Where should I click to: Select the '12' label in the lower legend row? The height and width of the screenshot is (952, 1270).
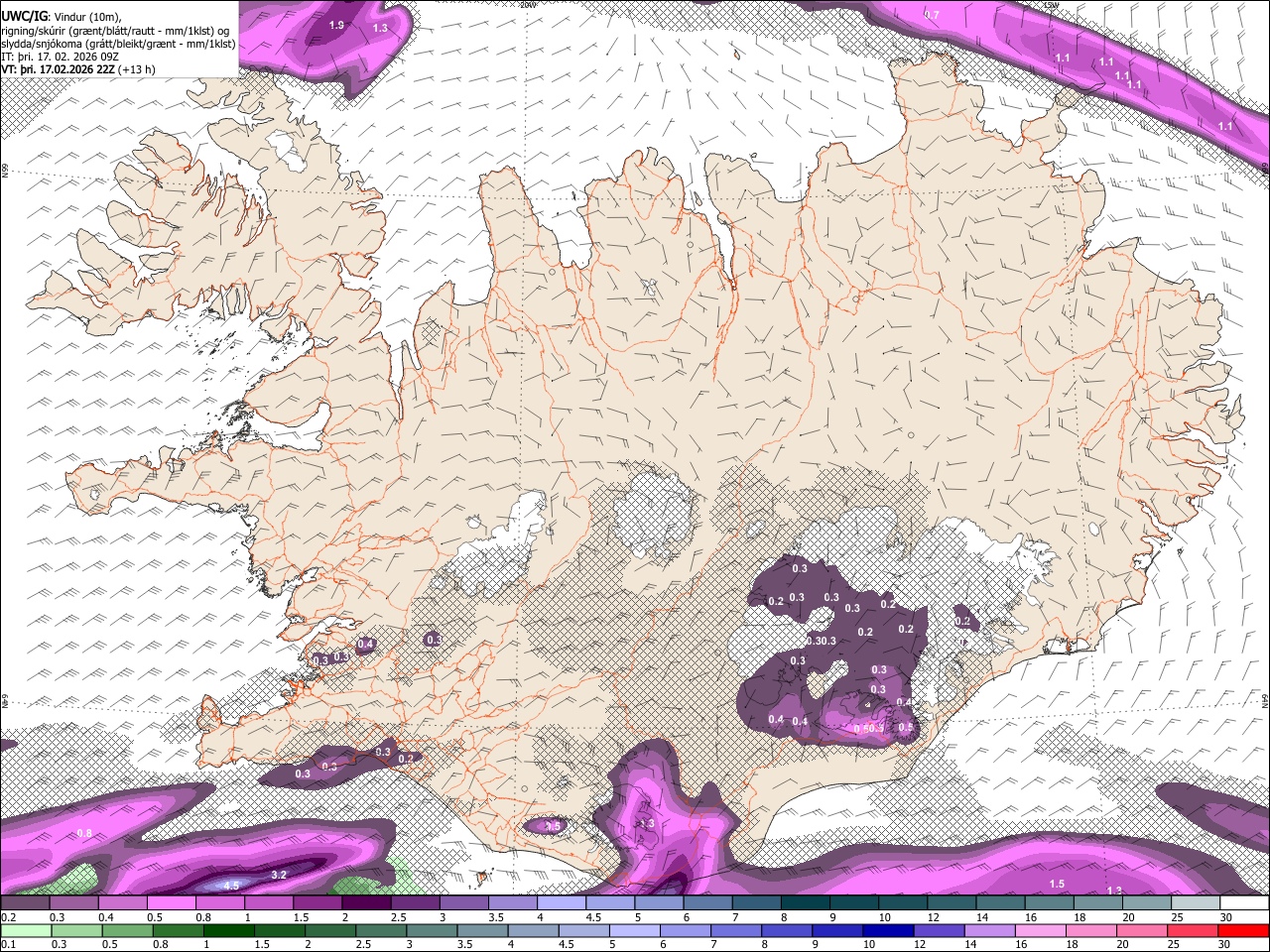pyautogui.click(x=922, y=944)
